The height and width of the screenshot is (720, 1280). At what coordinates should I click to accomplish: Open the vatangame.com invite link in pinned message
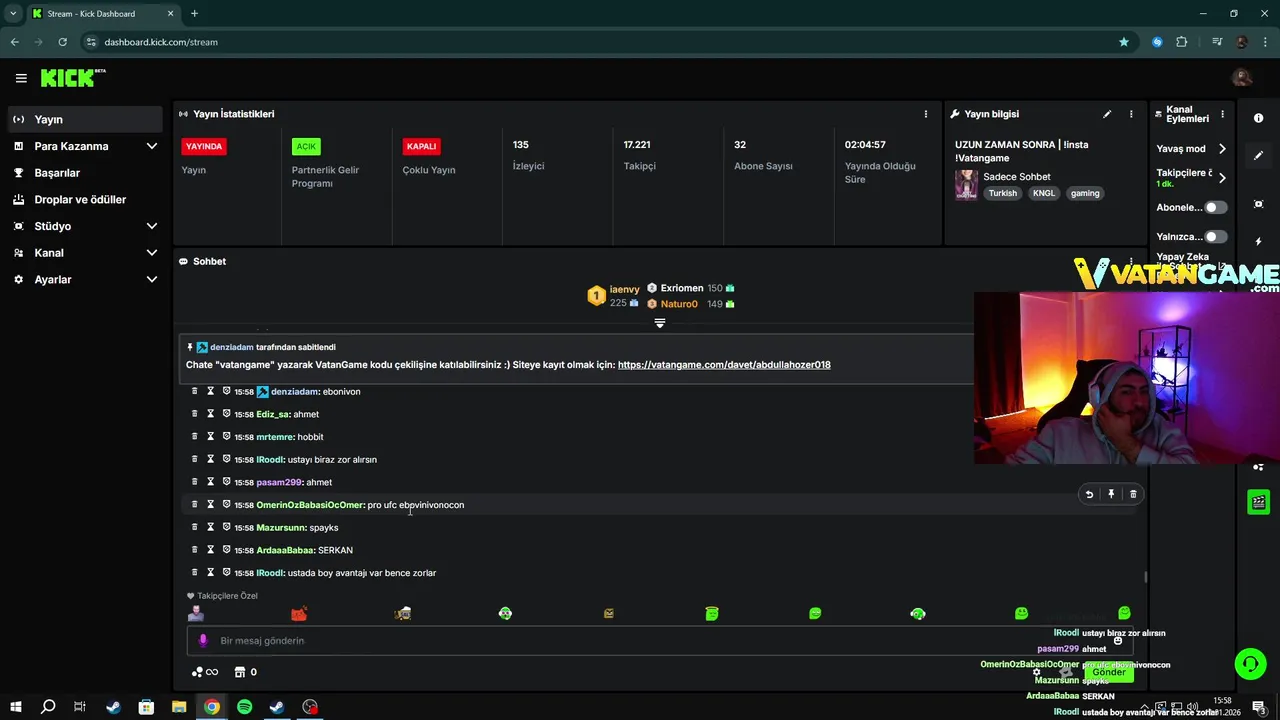(724, 365)
